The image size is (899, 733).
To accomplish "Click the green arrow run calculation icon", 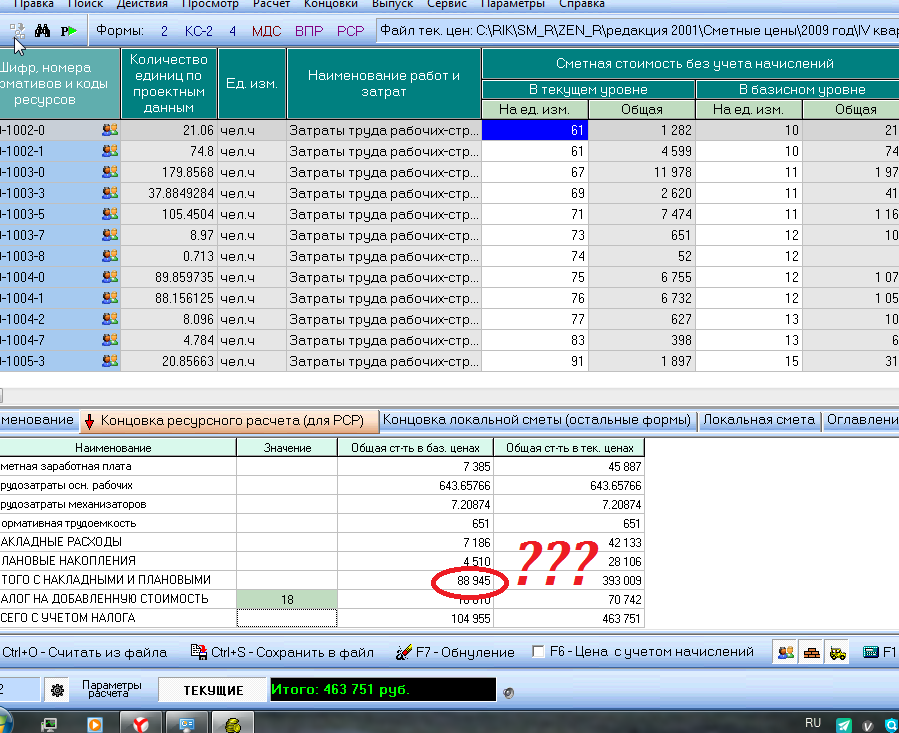I will [69, 31].
